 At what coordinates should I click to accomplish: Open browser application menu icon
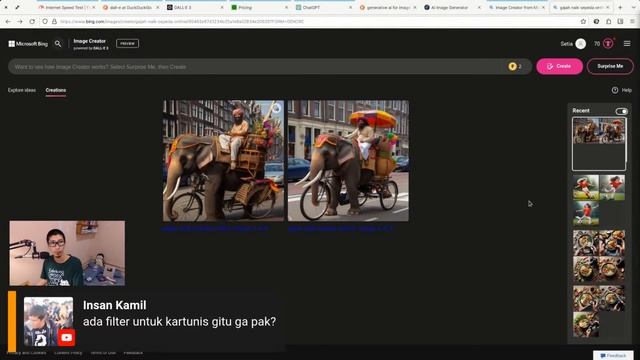coord(632,21)
